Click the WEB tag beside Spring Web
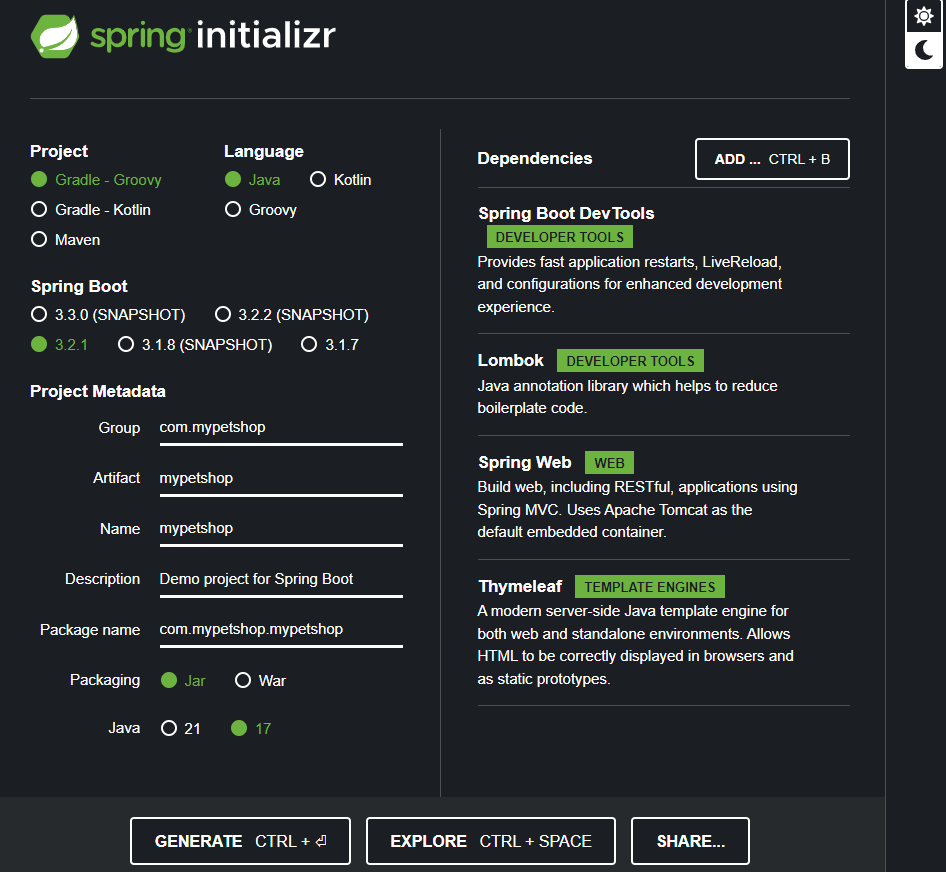 tap(609, 463)
